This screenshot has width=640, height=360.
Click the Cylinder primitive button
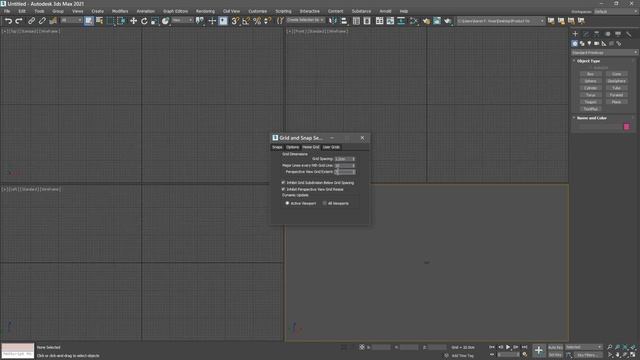(590, 88)
